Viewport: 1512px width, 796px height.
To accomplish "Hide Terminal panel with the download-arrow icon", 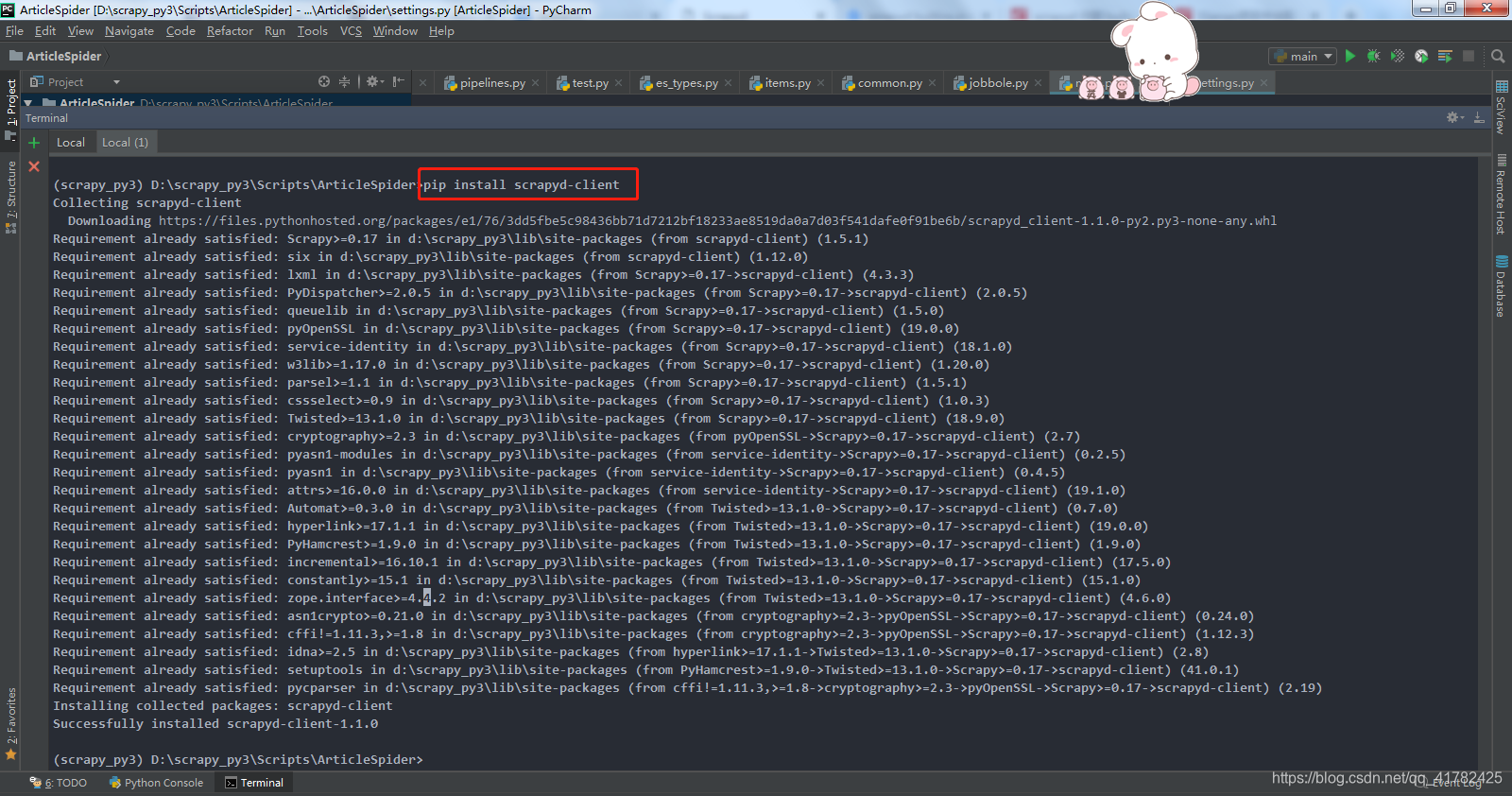I will click(x=1479, y=118).
